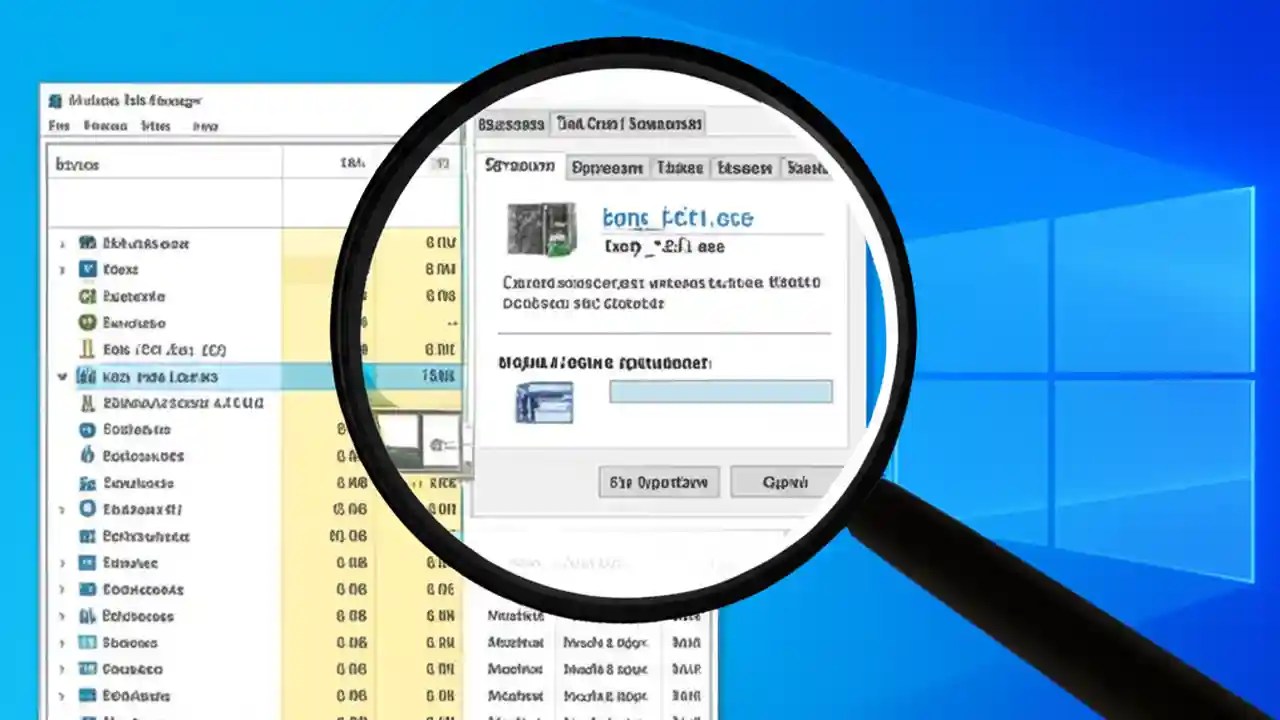Viewport: 1280px width, 720px height.
Task: Click the right-hand Cancel-style dialog button
Action: point(784,482)
